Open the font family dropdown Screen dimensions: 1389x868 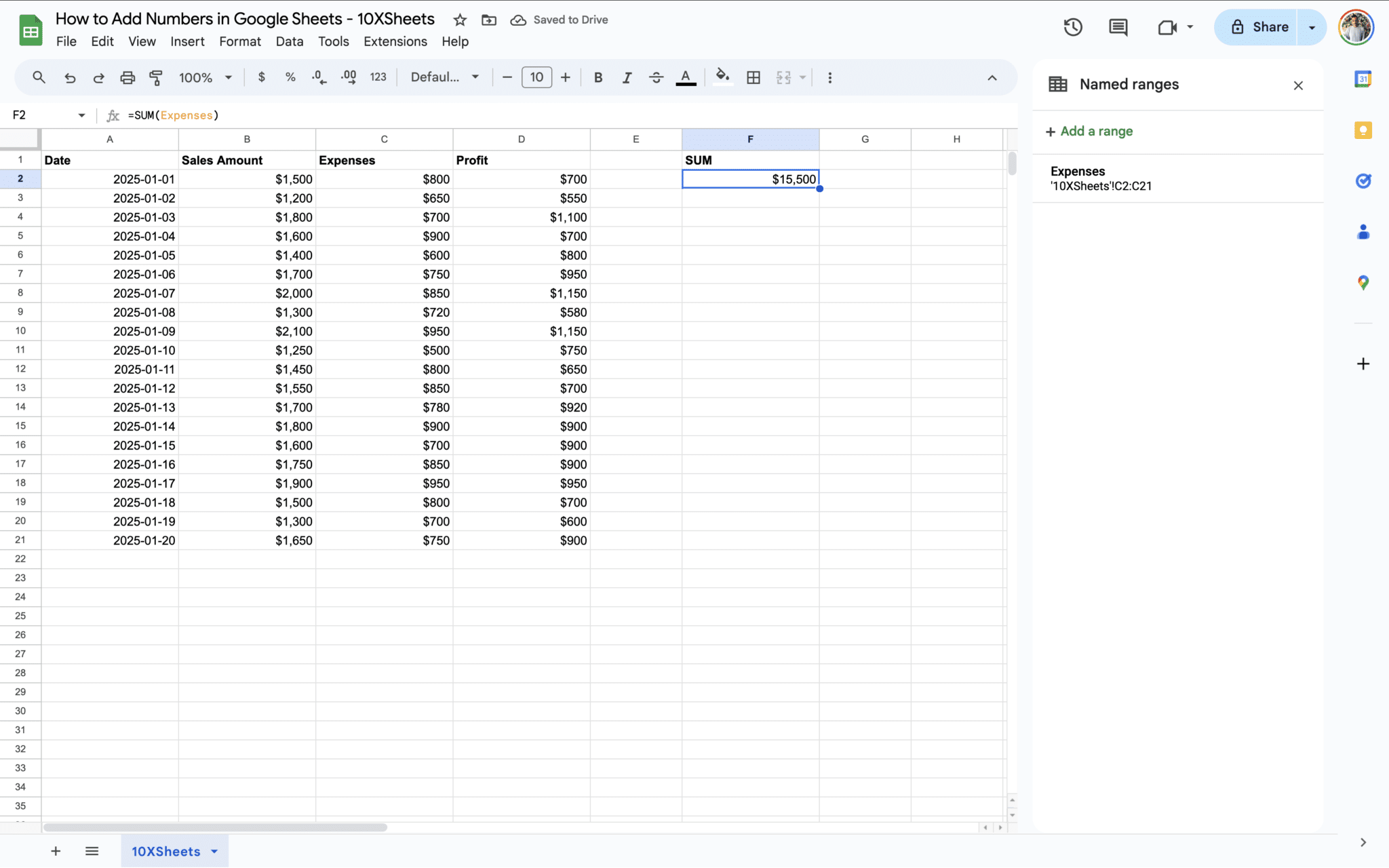[x=445, y=77]
